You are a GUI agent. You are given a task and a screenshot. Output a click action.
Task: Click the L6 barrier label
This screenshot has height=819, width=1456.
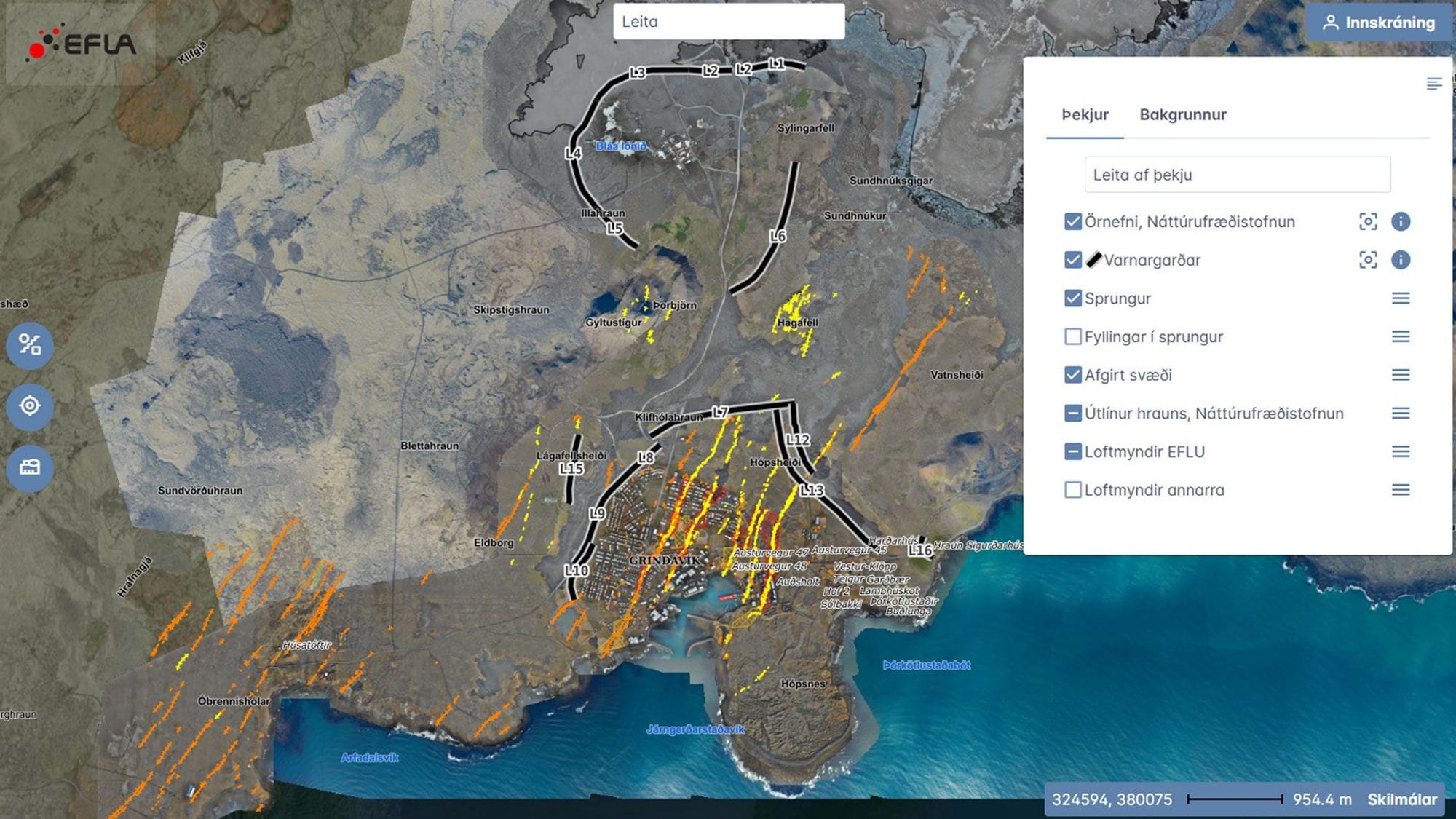tap(778, 236)
